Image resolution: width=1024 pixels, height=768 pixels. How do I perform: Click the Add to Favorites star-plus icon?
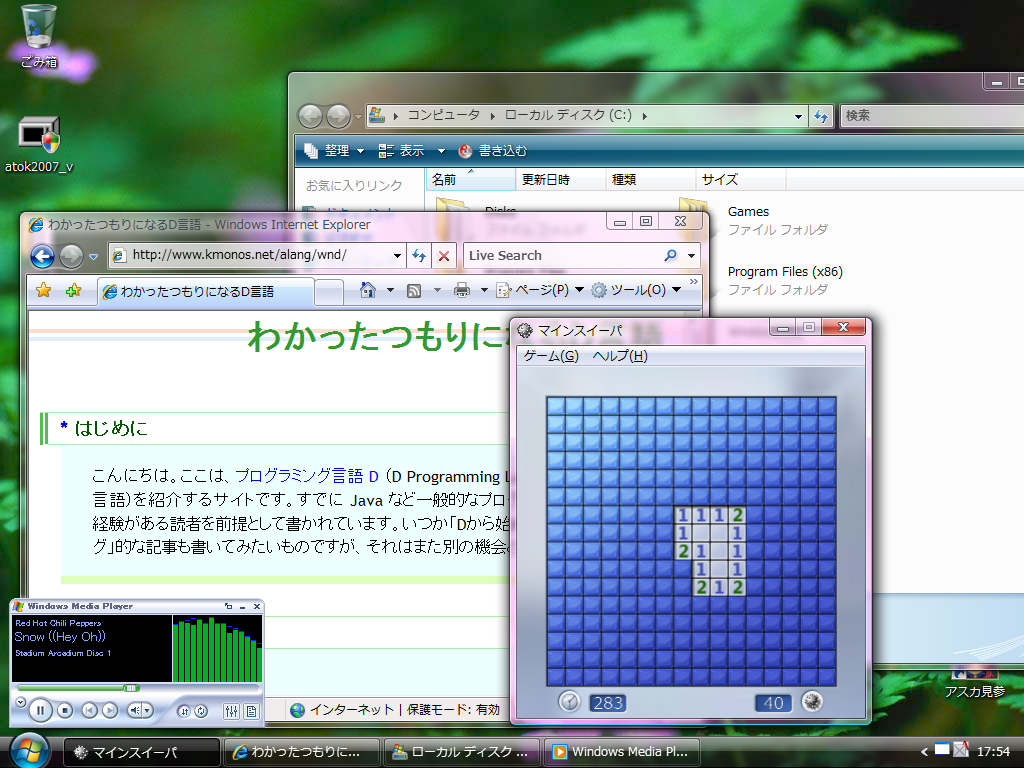click(73, 290)
